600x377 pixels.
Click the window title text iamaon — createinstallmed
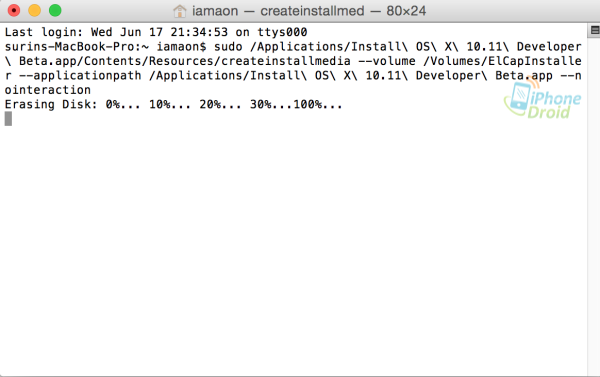(x=278, y=11)
